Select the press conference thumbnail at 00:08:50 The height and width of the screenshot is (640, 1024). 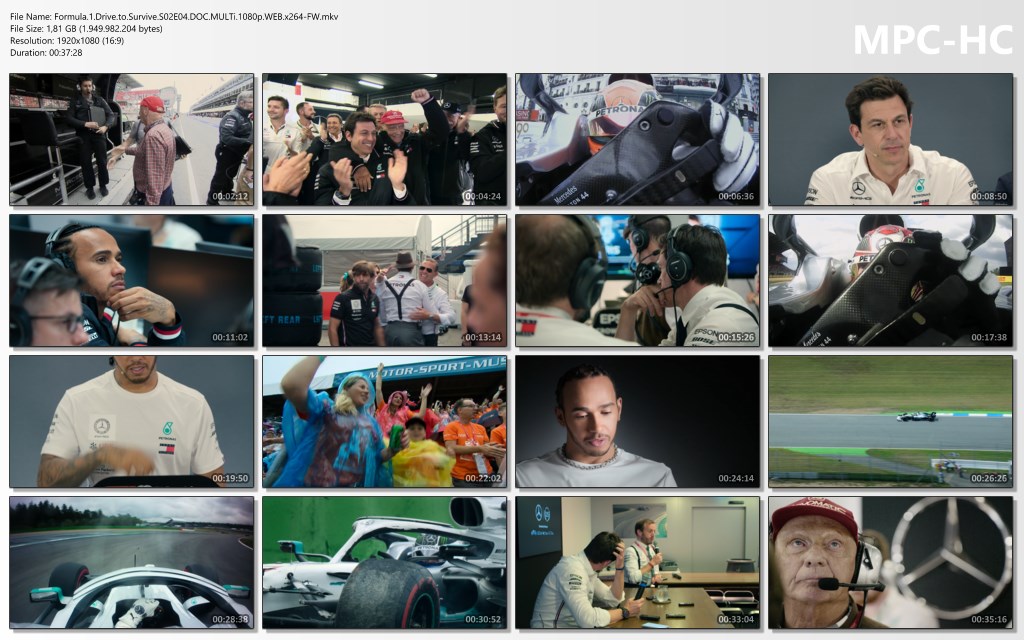click(x=890, y=139)
